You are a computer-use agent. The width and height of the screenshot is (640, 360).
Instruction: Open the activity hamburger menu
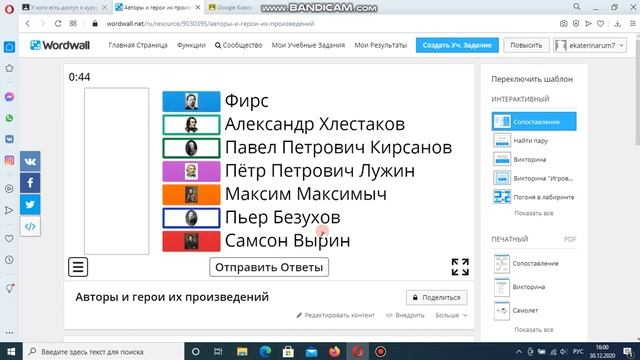[x=78, y=267]
